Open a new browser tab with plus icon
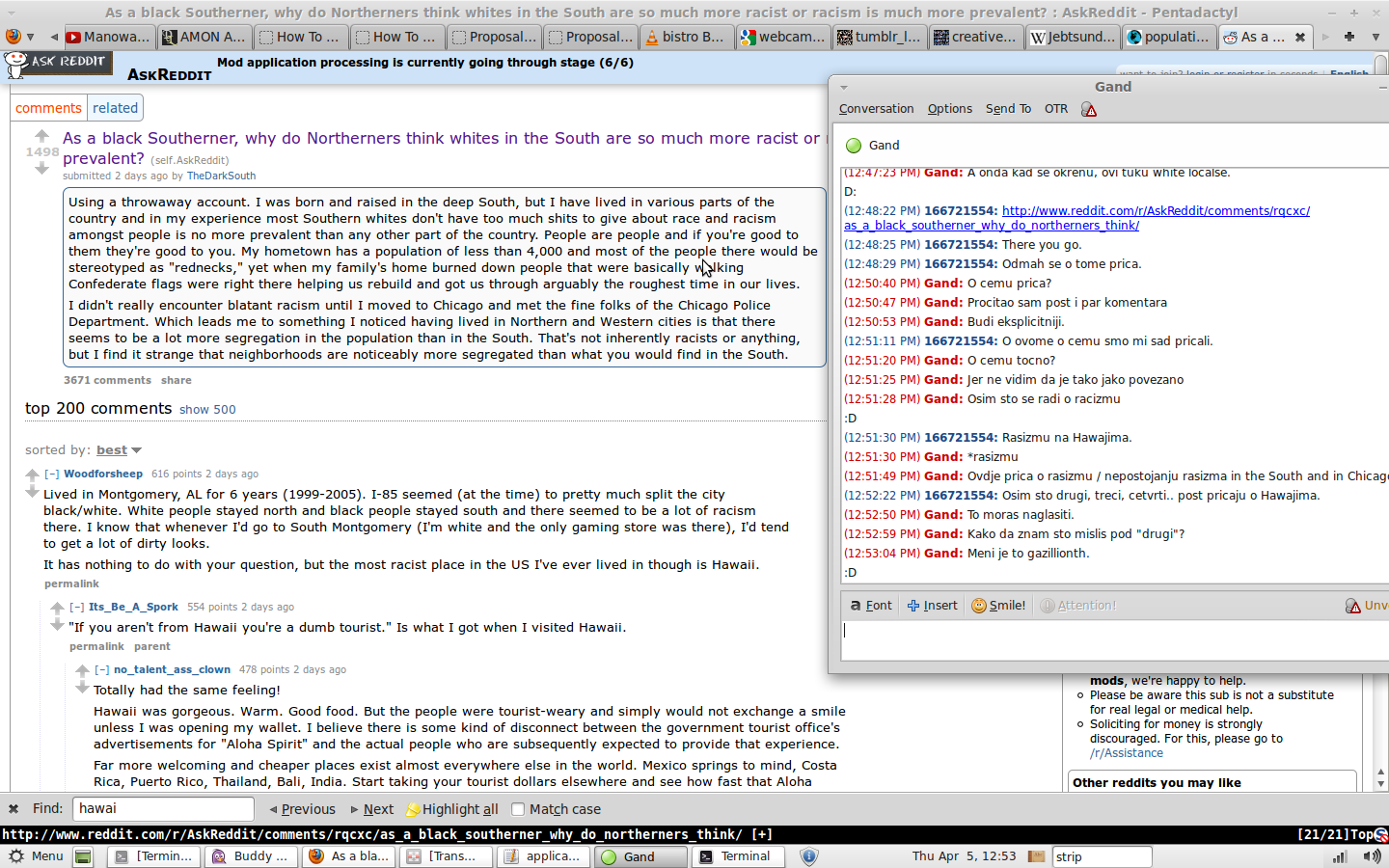The width and height of the screenshot is (1389, 868). point(1349,37)
